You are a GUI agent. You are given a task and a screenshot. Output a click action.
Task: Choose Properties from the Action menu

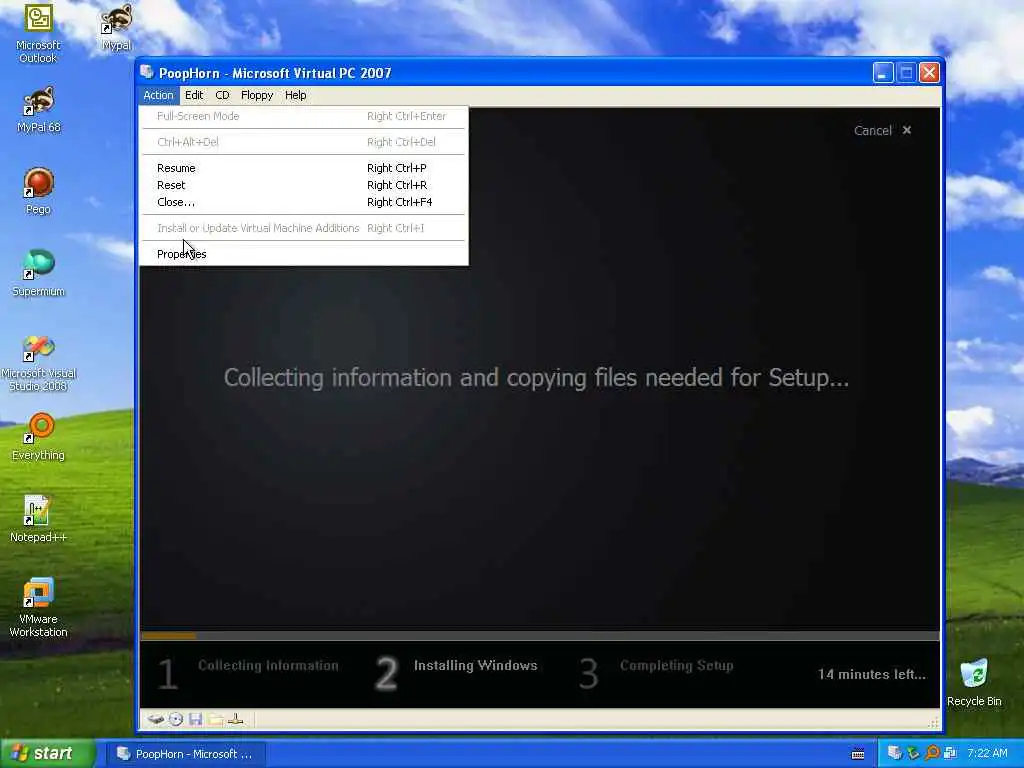(x=304, y=254)
